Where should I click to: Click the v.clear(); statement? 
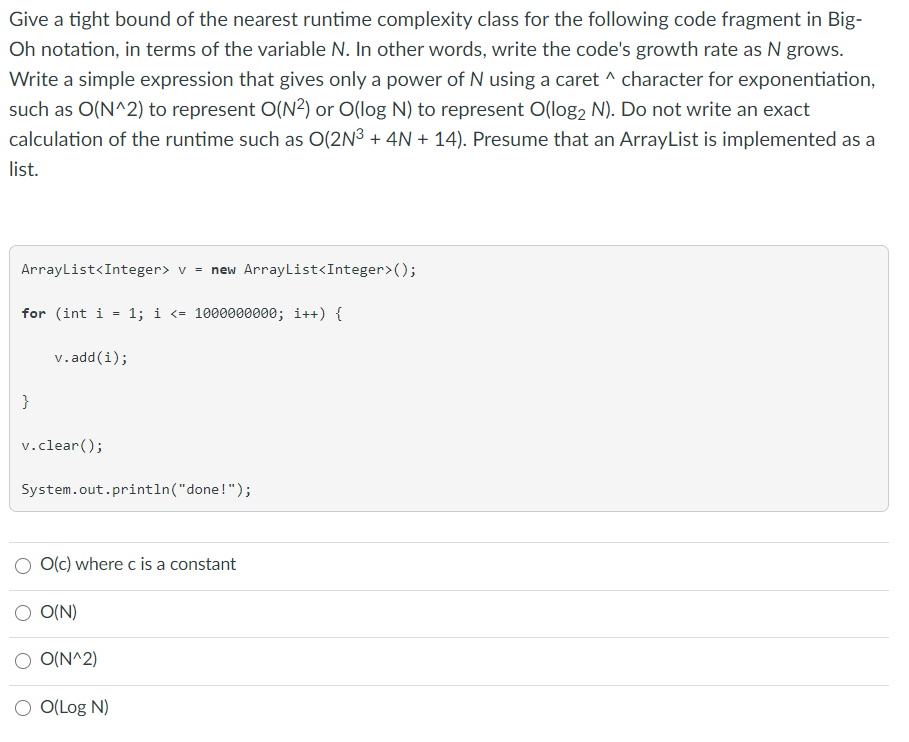point(62,446)
